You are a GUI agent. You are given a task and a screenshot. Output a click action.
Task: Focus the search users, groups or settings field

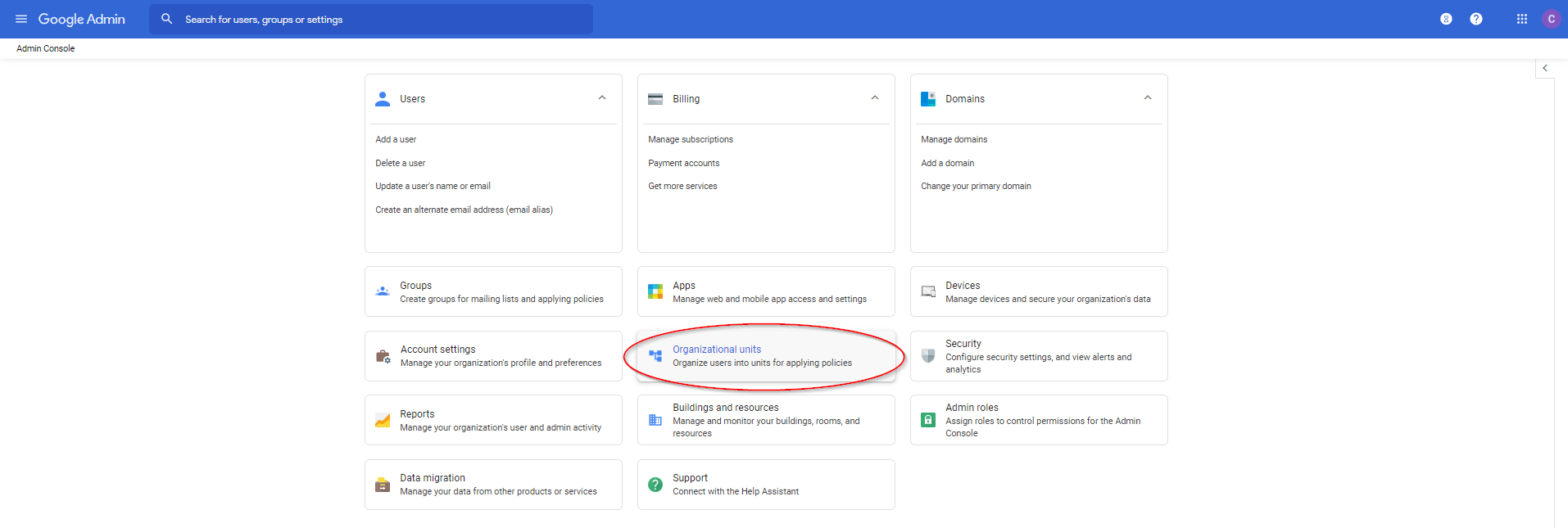pos(371,19)
